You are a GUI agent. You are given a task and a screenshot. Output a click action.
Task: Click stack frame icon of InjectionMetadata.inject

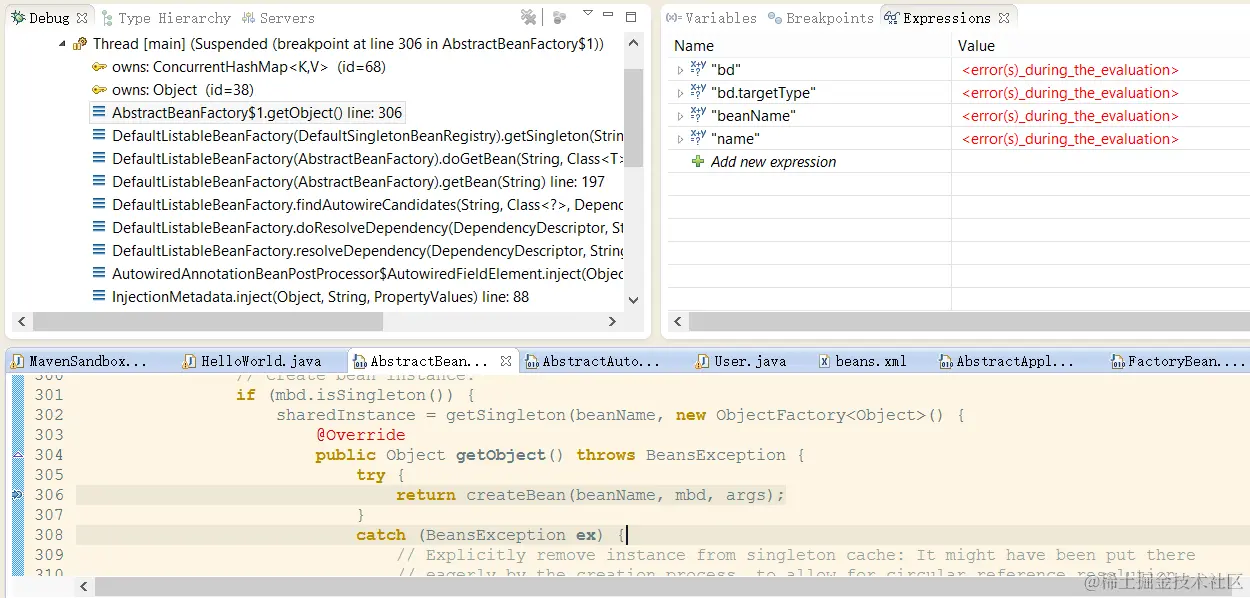click(x=99, y=297)
